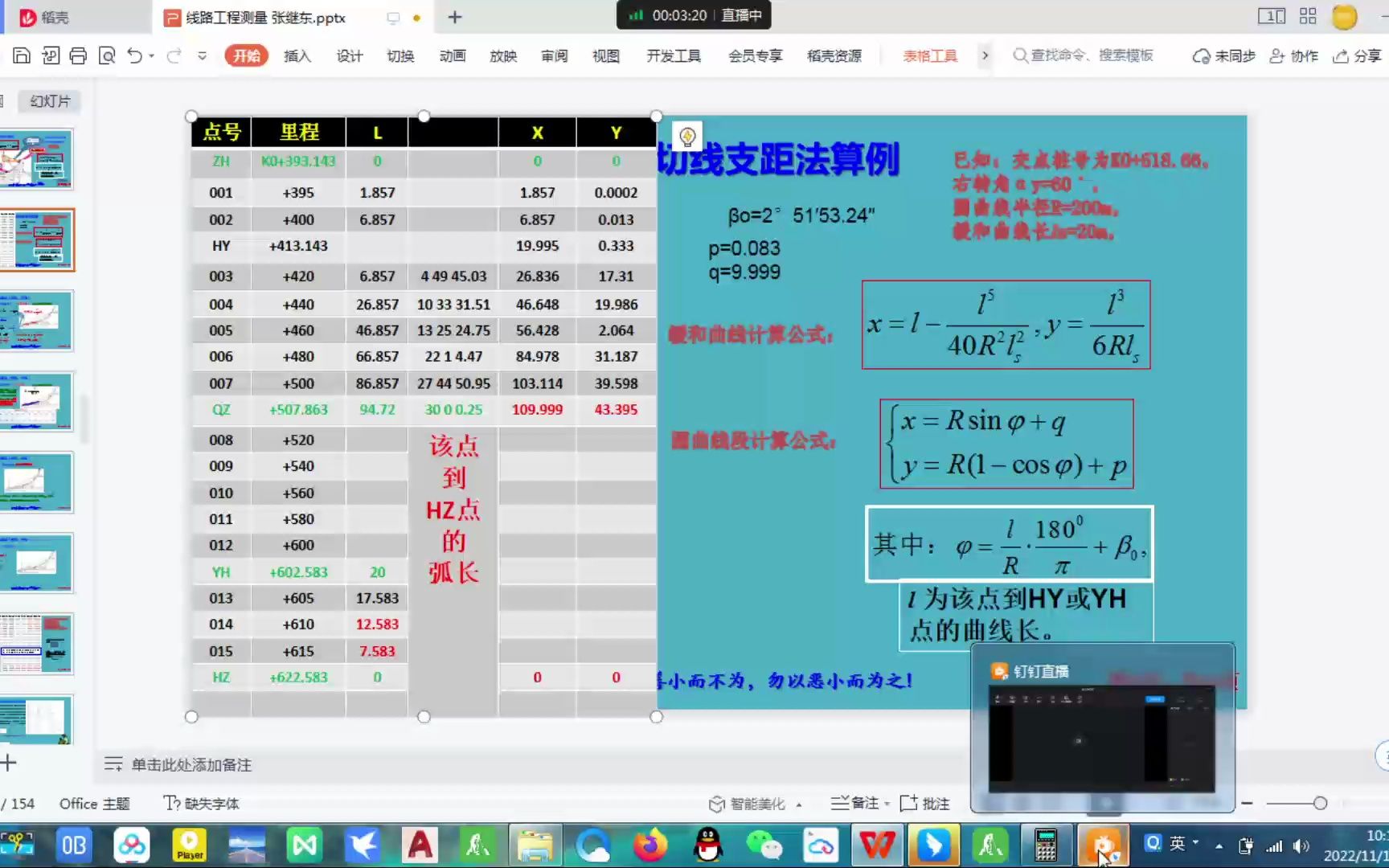1389x868 pixels.
Task: Open the 放映 ribbon tab
Action: [x=503, y=55]
